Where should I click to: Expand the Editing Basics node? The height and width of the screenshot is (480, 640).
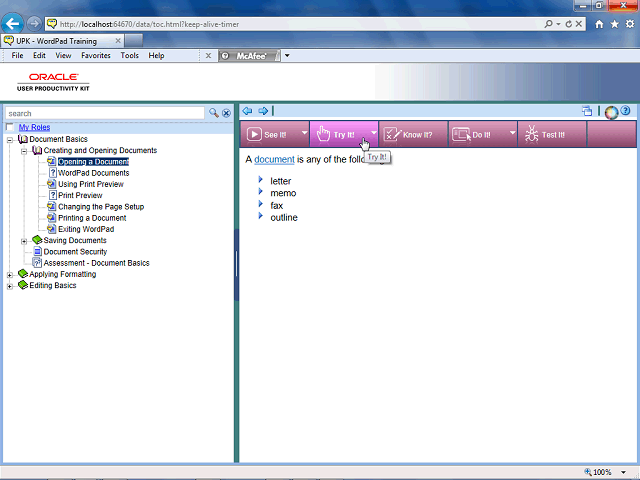(10, 286)
